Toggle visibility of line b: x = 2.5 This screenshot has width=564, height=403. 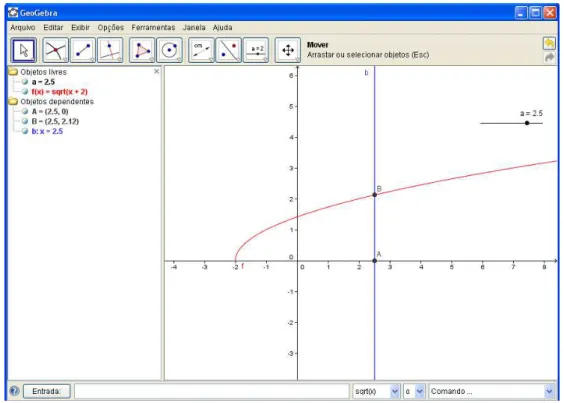(x=25, y=131)
